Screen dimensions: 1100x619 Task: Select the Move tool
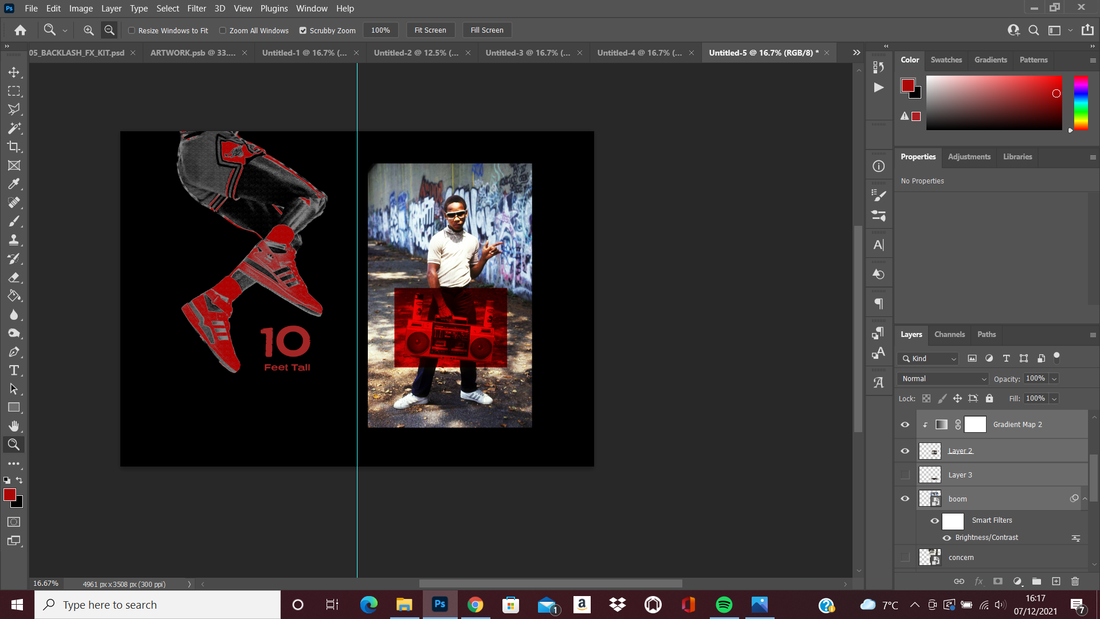14,72
